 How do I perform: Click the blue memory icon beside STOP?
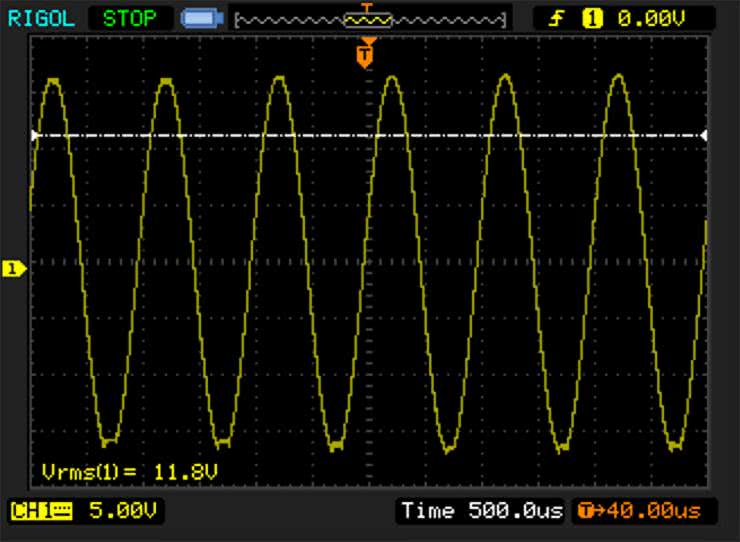click(202, 18)
